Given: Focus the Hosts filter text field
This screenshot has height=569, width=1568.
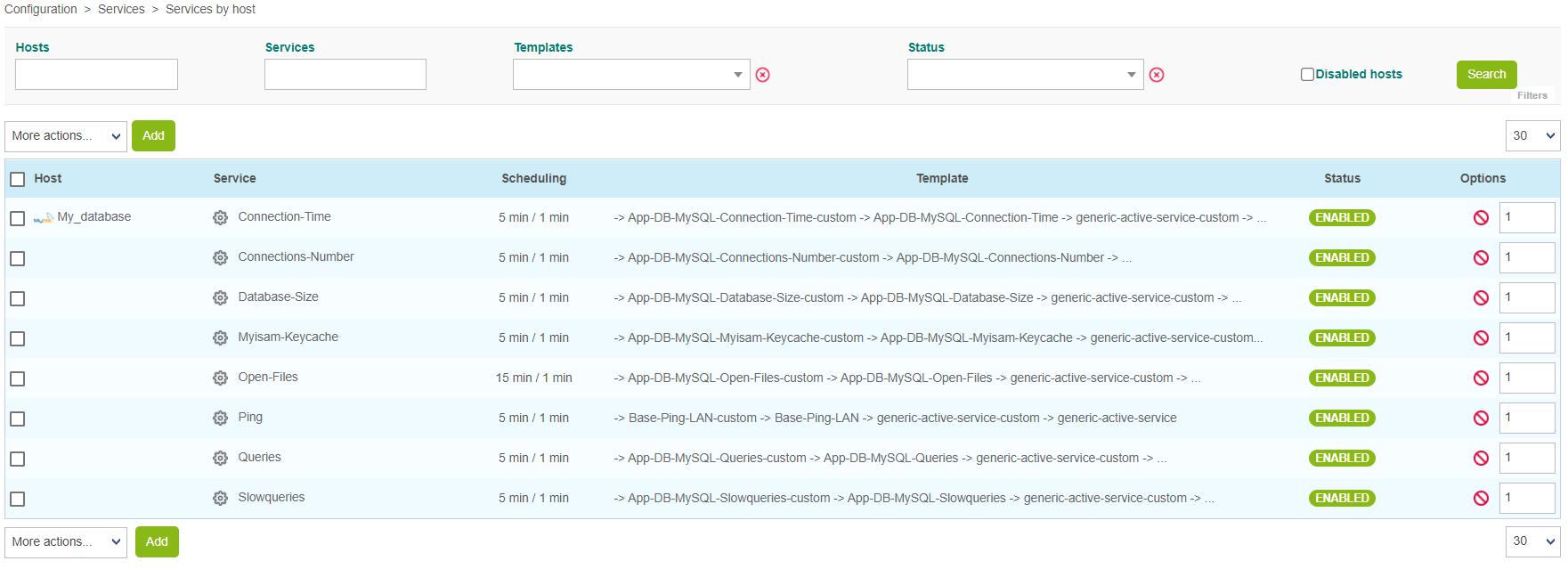Looking at the screenshot, I should coord(96,75).
